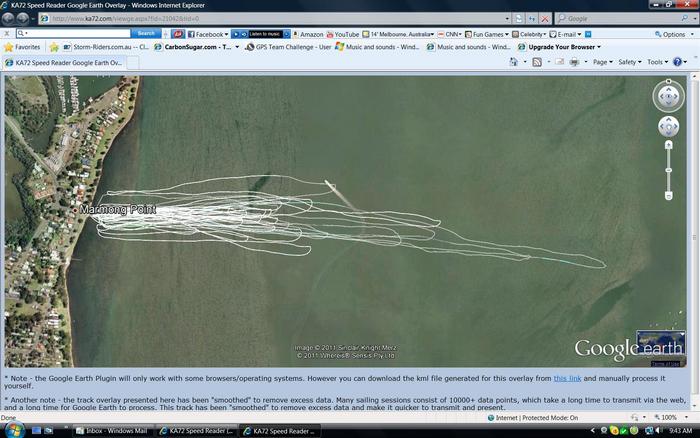Open the Tools dropdown menu
Image resolution: width=700 pixels, height=438 pixels.
click(x=657, y=62)
